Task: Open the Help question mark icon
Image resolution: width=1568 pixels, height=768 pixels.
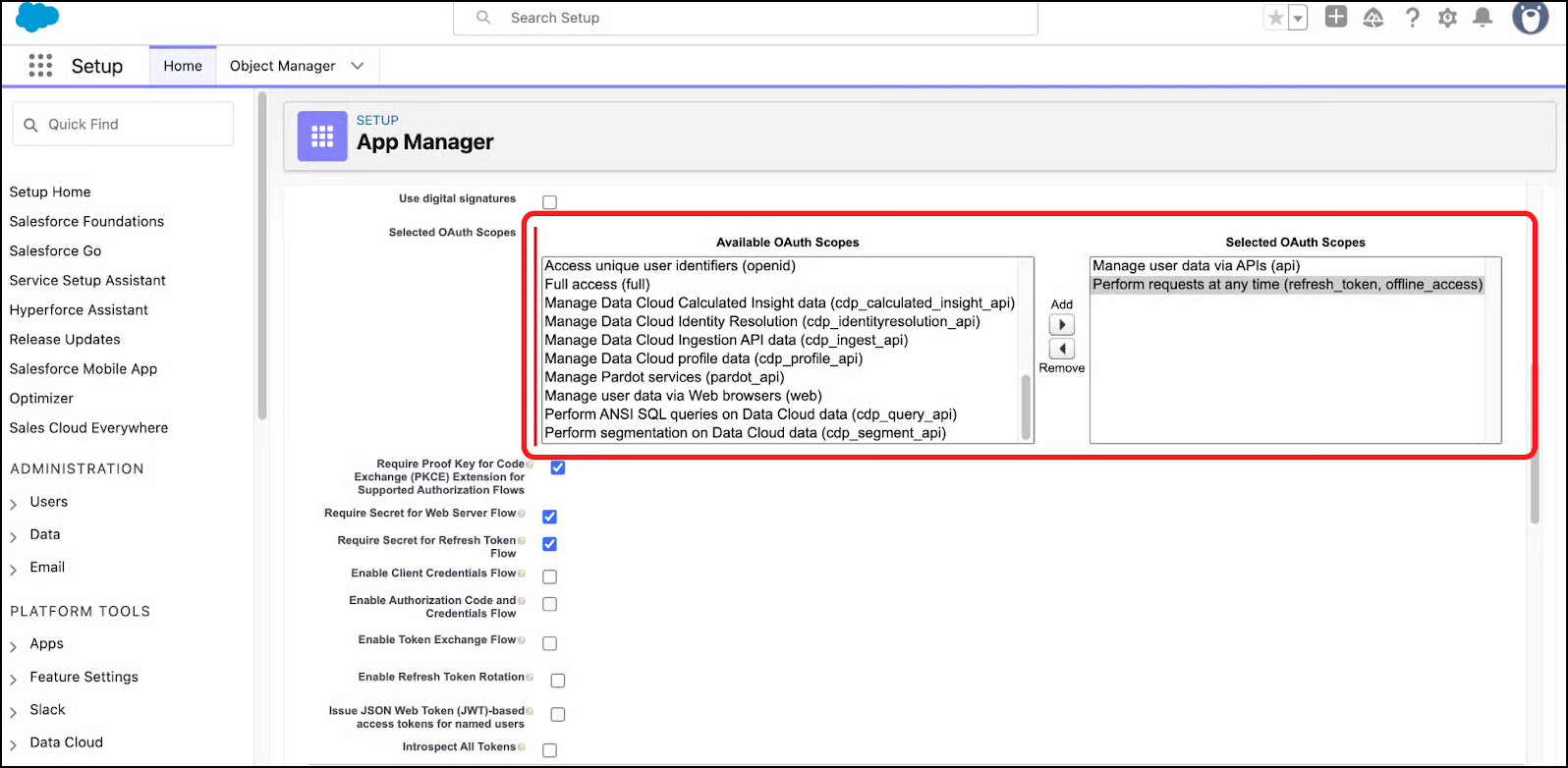Action: pos(1412,18)
